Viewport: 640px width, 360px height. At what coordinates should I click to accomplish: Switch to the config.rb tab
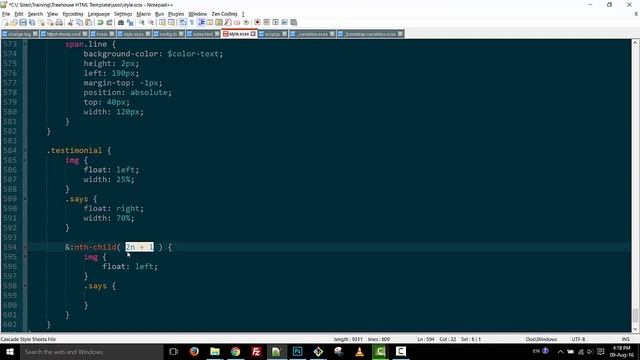click(168, 34)
